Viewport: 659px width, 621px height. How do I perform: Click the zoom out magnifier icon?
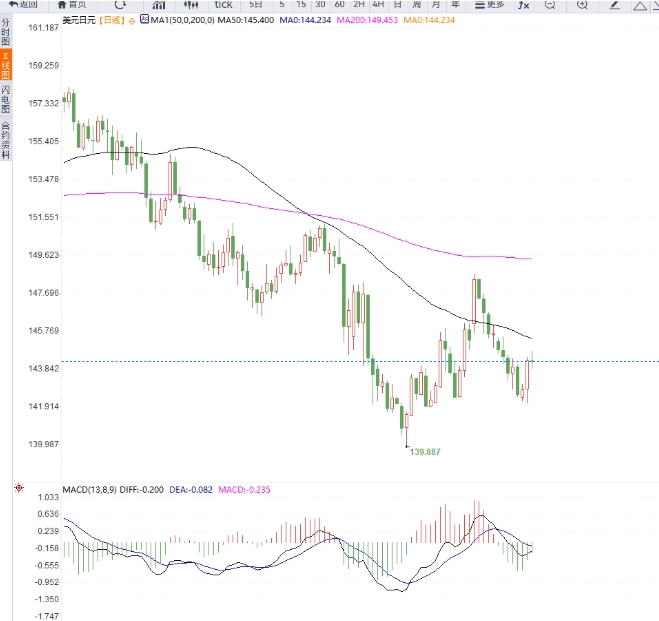(550, 5)
